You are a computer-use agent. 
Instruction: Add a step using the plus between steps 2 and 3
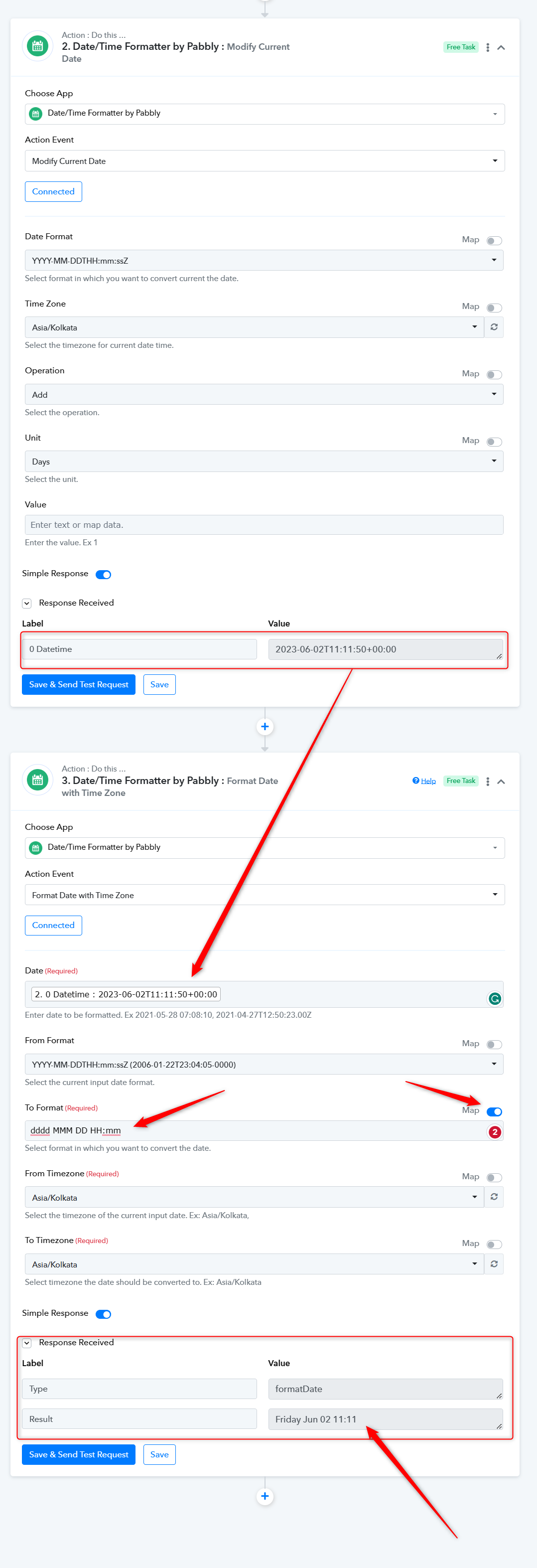265,726
